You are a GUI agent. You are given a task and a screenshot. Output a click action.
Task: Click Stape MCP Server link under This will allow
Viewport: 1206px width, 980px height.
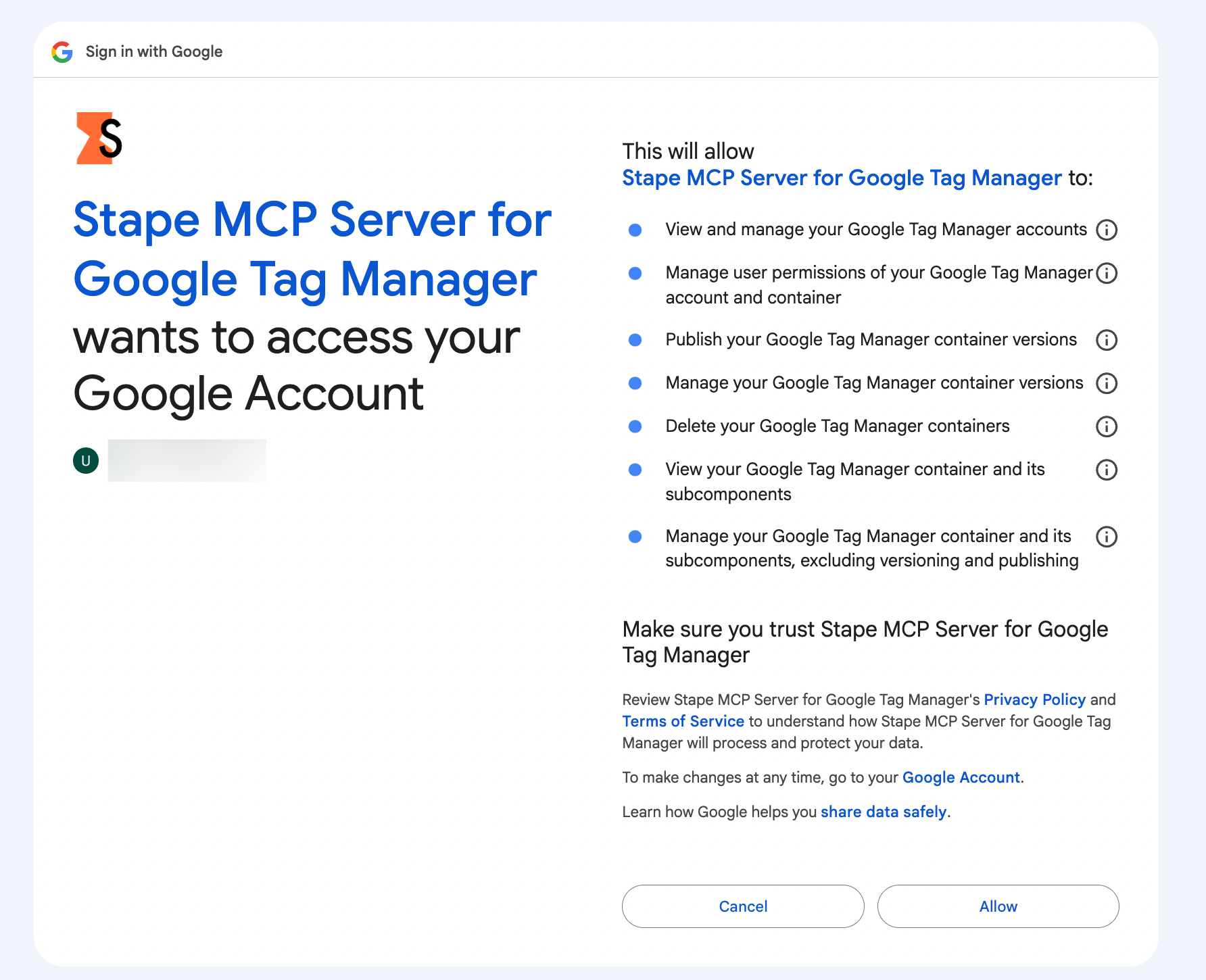[x=842, y=178]
